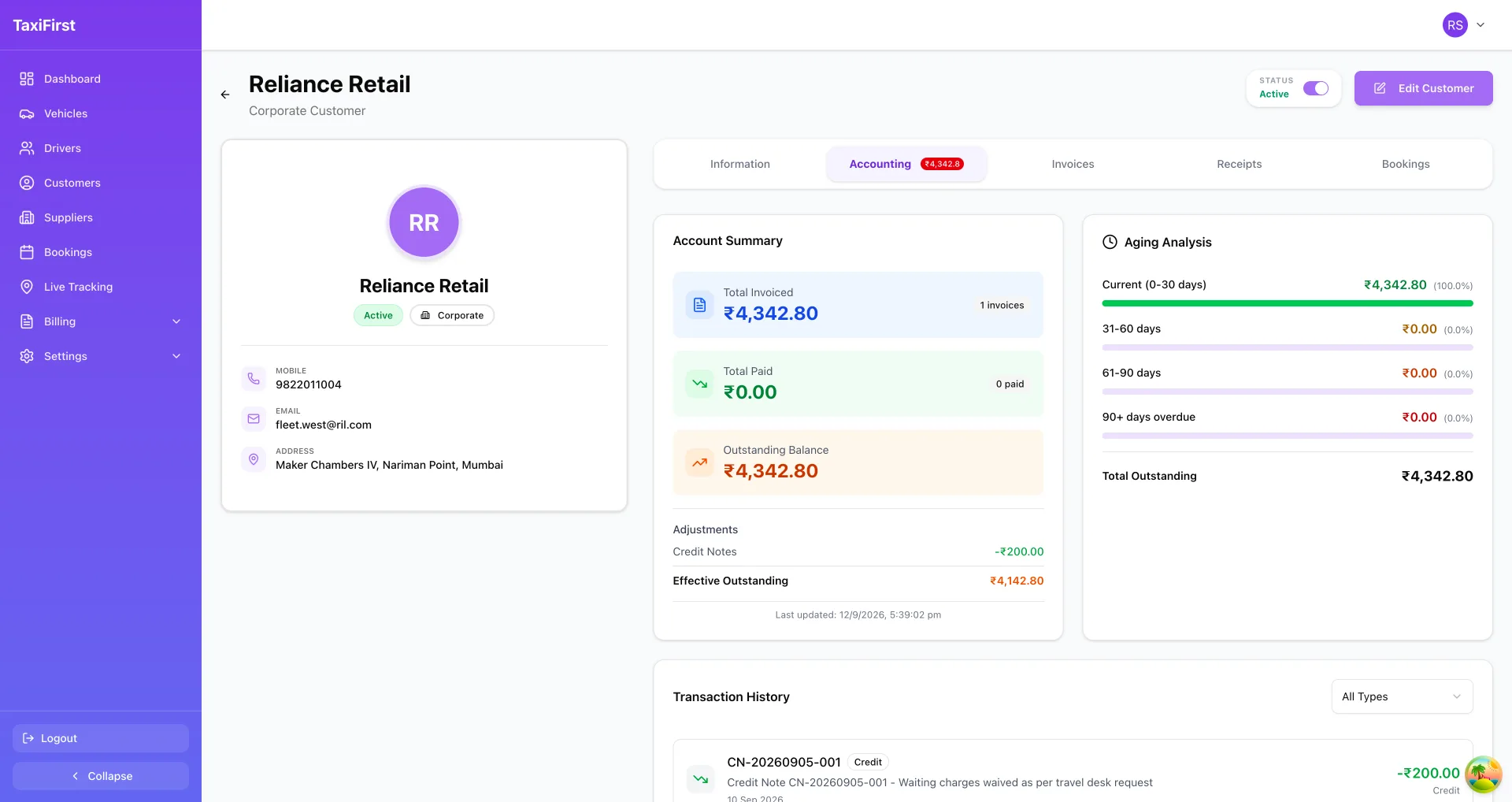Open the Bookings tab in customer details
Image resolution: width=1512 pixels, height=802 pixels.
click(1405, 164)
